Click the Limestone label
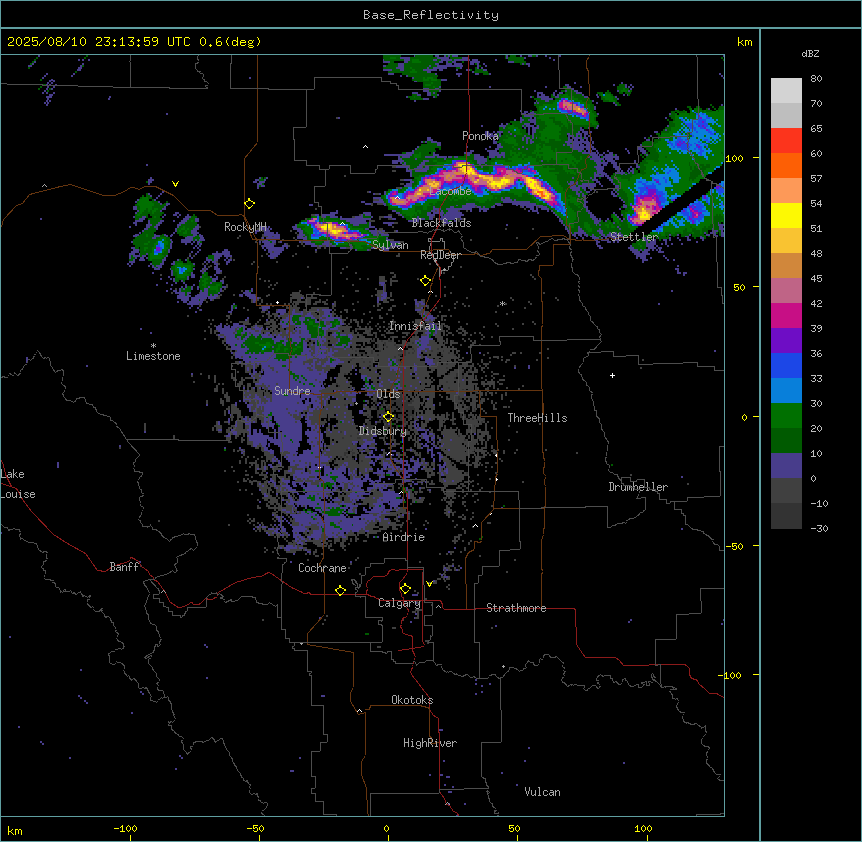This screenshot has width=862, height=842. point(153,356)
